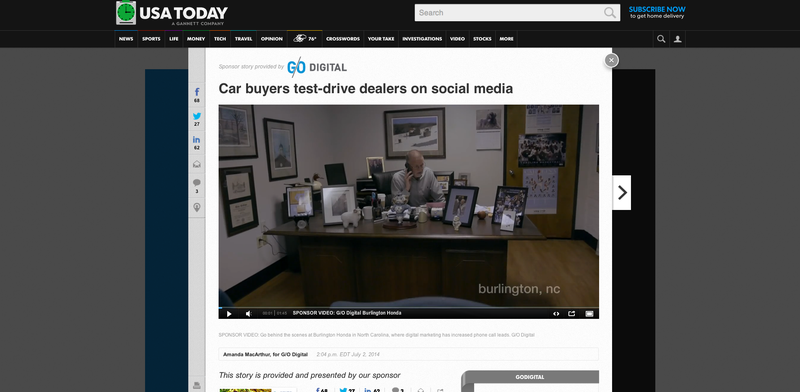Expand the MORE menu
The image size is (800, 392).
(507, 39)
